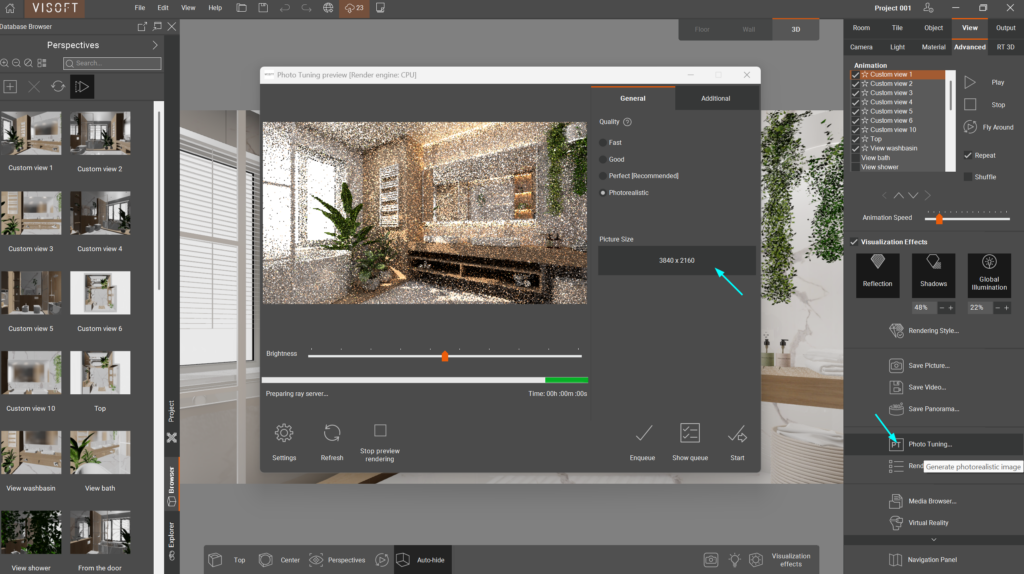Select Fast quality
This screenshot has height=574, width=1024.
(x=603, y=142)
